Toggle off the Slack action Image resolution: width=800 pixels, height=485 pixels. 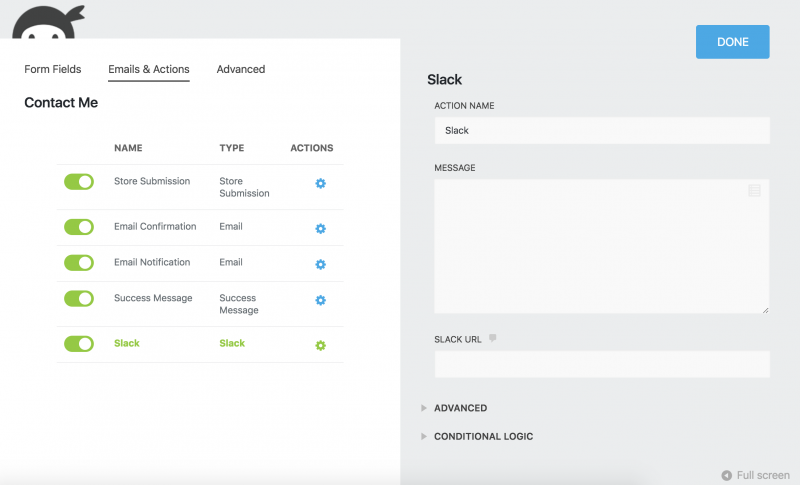(79, 344)
